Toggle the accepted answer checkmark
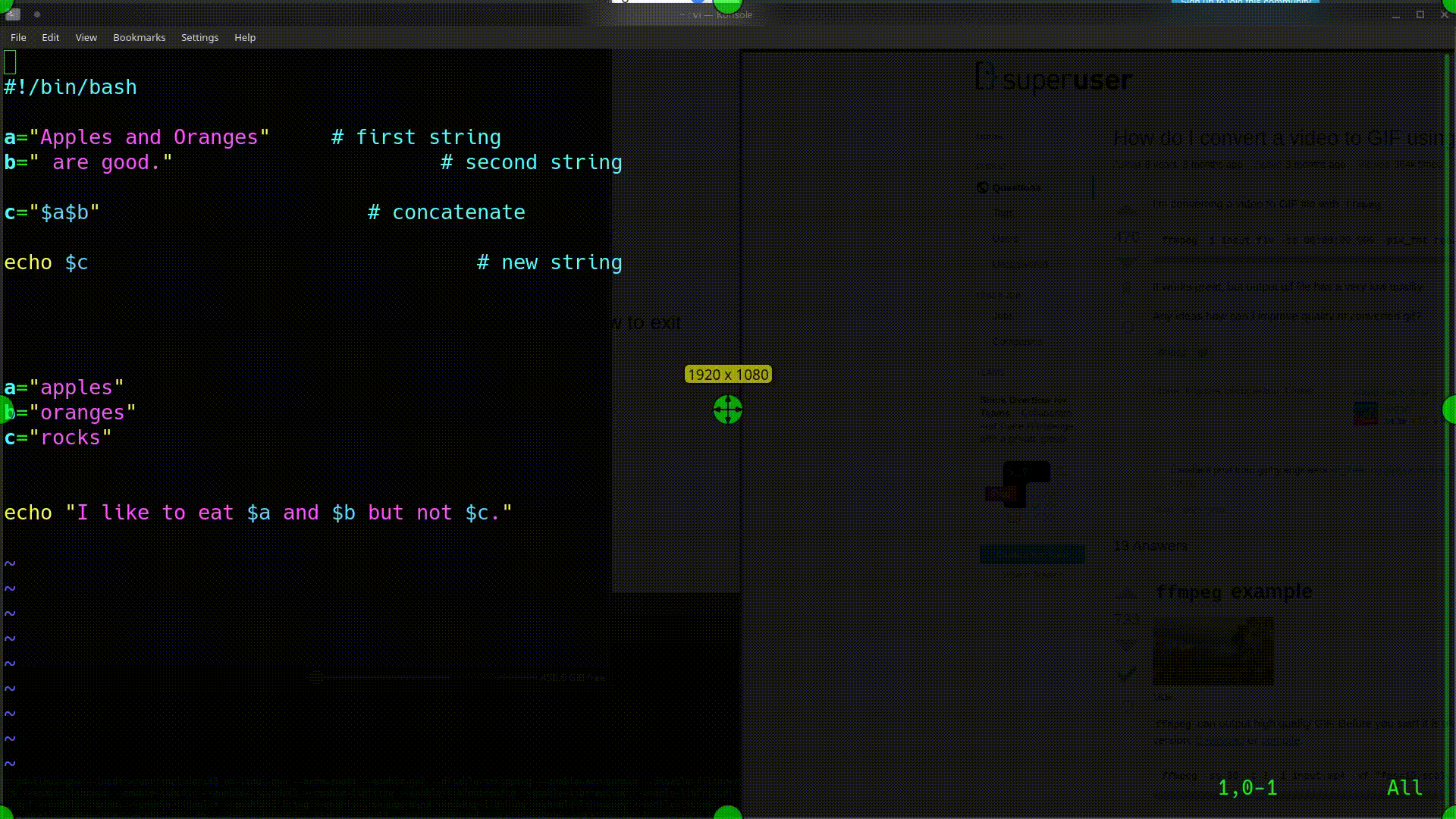This screenshot has height=819, width=1456. pos(1128,674)
